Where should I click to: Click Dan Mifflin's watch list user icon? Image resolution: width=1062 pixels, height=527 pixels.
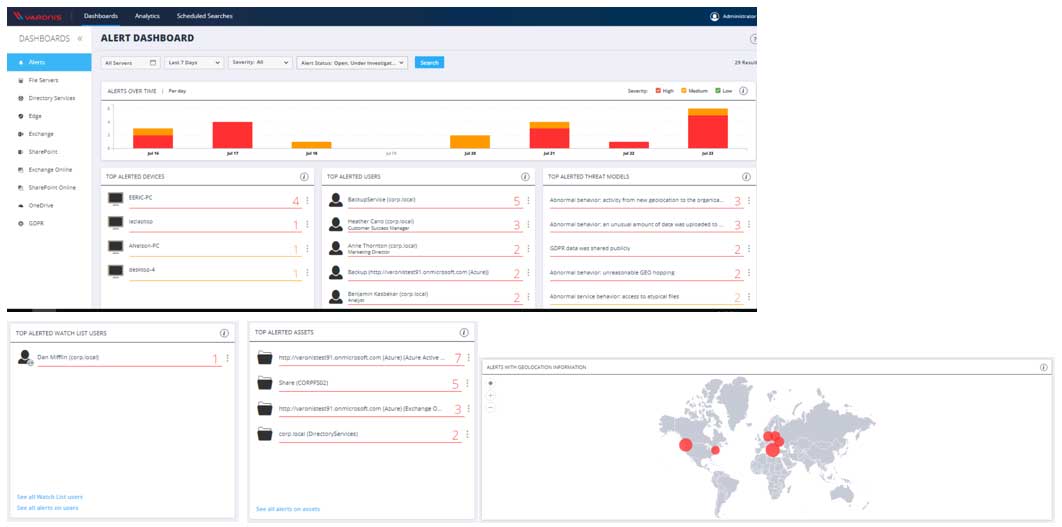click(25, 358)
